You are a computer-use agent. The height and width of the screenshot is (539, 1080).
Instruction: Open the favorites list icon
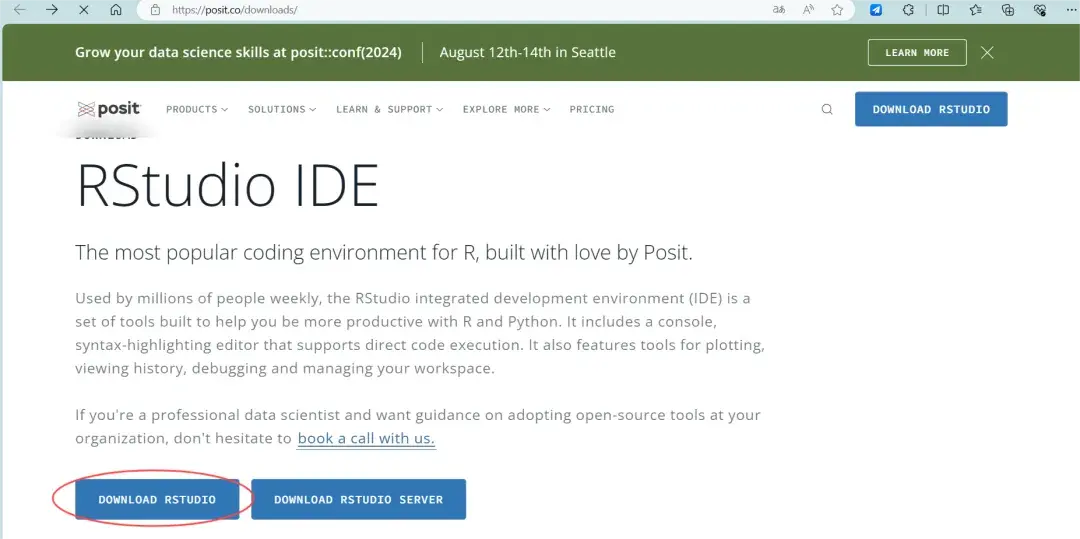[976, 10]
